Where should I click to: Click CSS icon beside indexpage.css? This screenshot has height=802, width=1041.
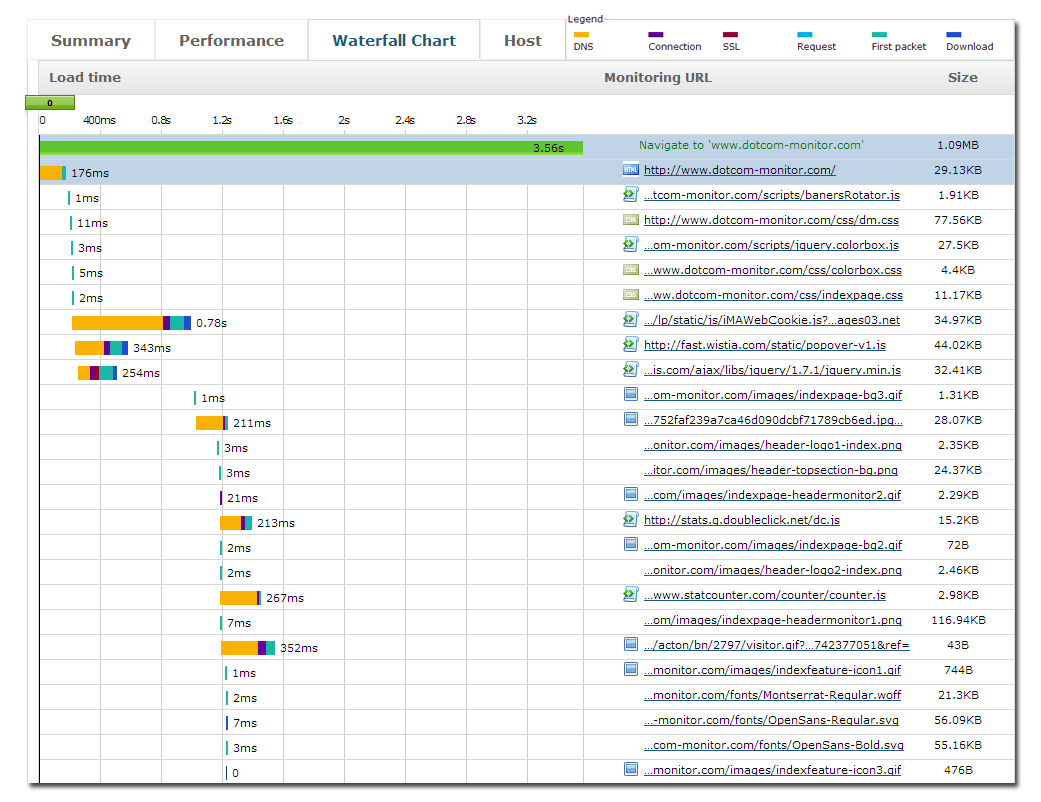(631, 295)
